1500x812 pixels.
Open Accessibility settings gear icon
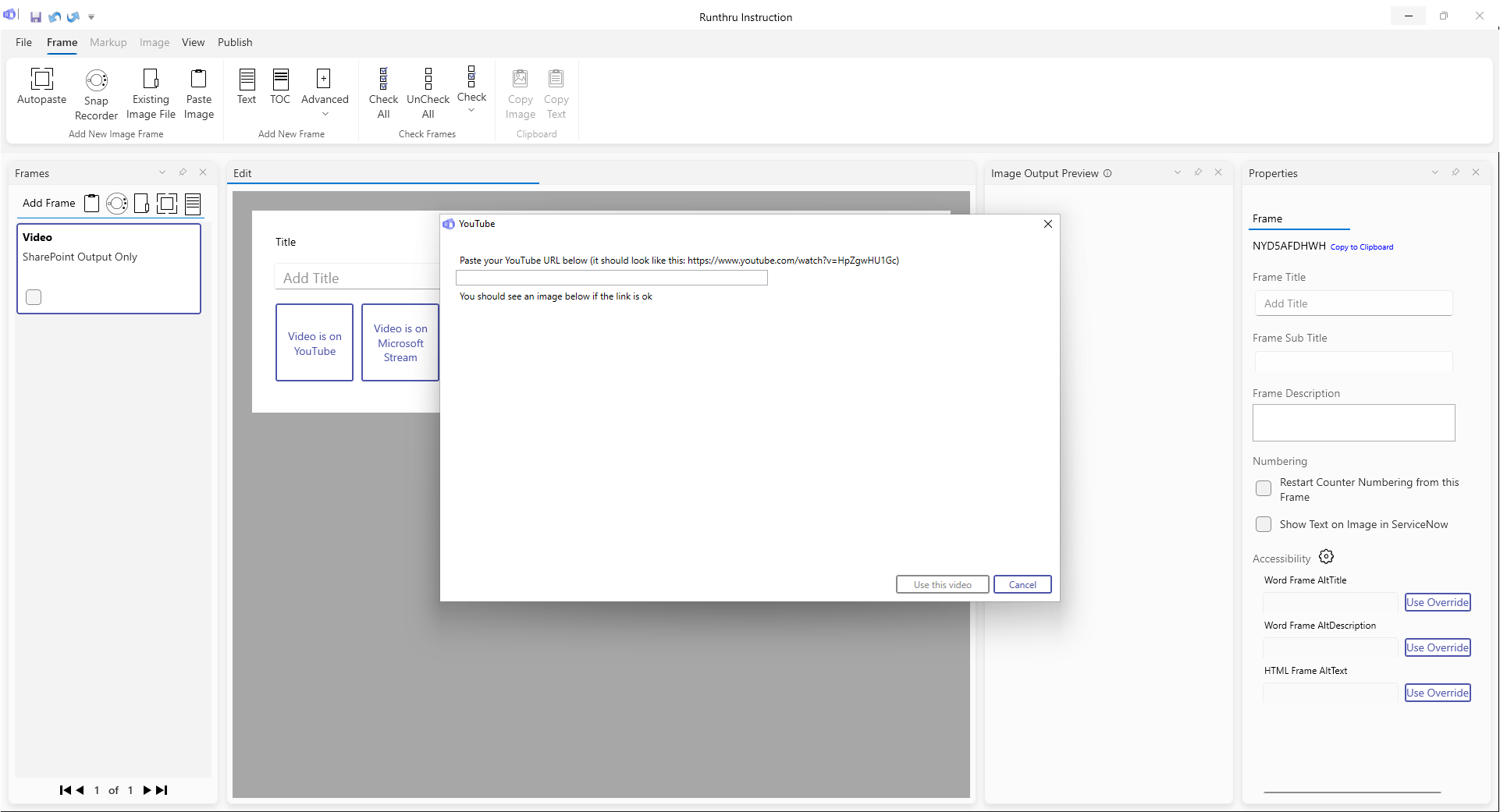(x=1326, y=557)
